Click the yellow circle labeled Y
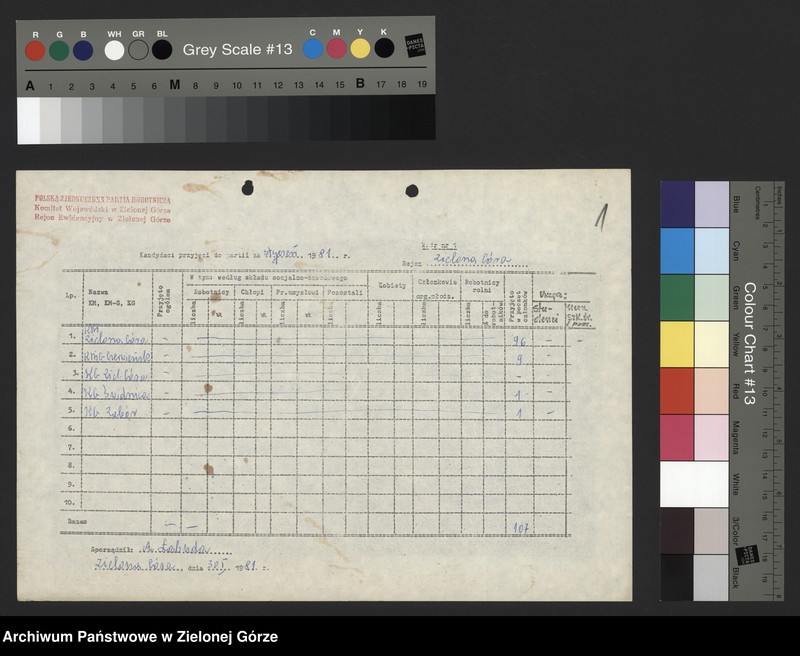This screenshot has height=656, width=800. tap(360, 48)
